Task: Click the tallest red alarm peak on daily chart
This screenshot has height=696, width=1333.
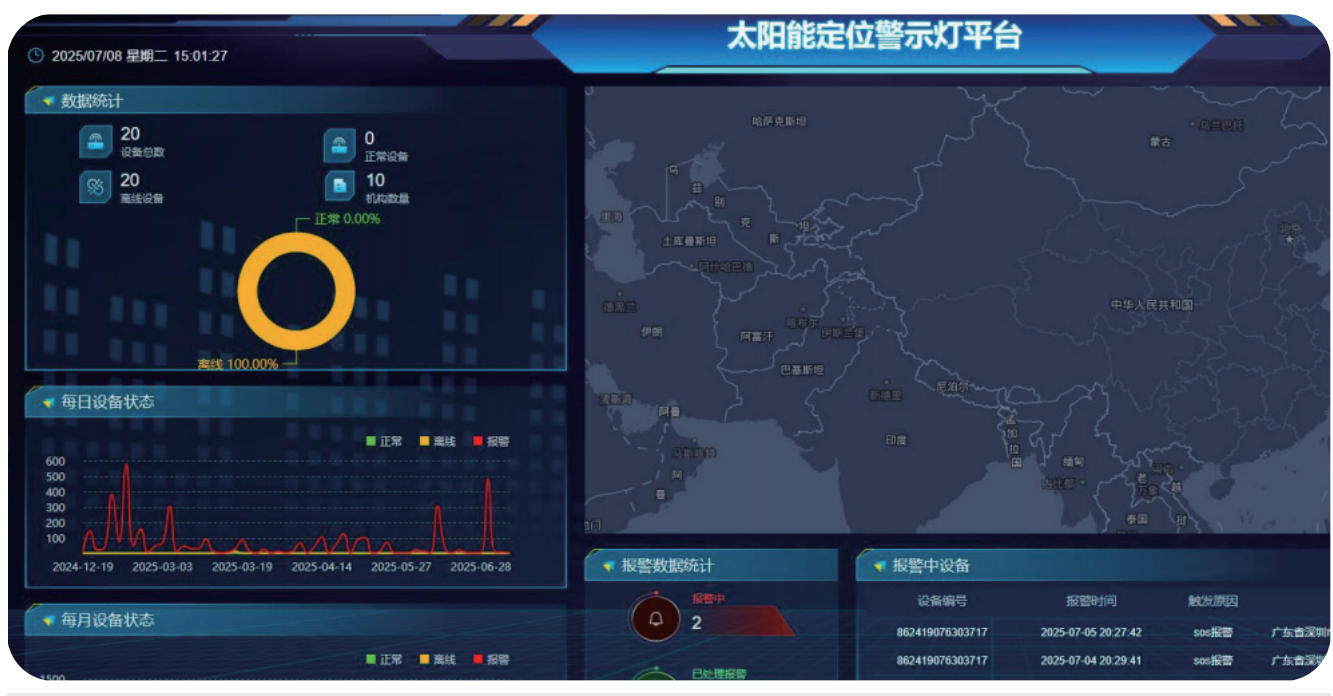Action: (x=126, y=468)
